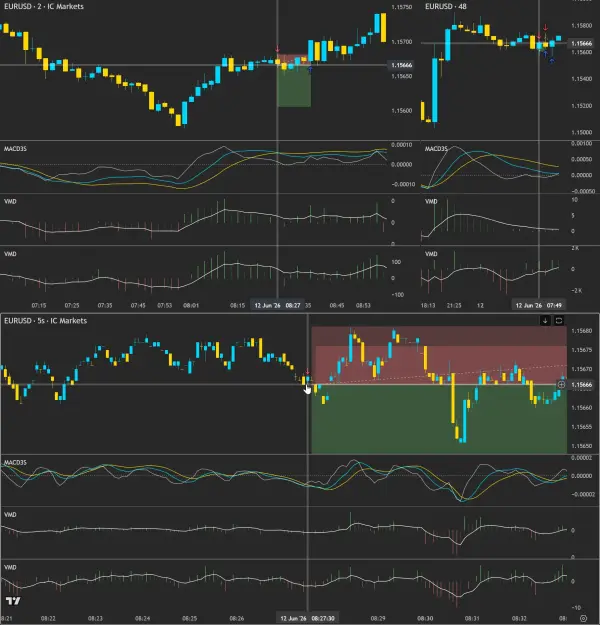Viewport: 600px width, 625px height.
Task: Select the first VMD indicator label in the 48 chart
Action: pos(431,201)
